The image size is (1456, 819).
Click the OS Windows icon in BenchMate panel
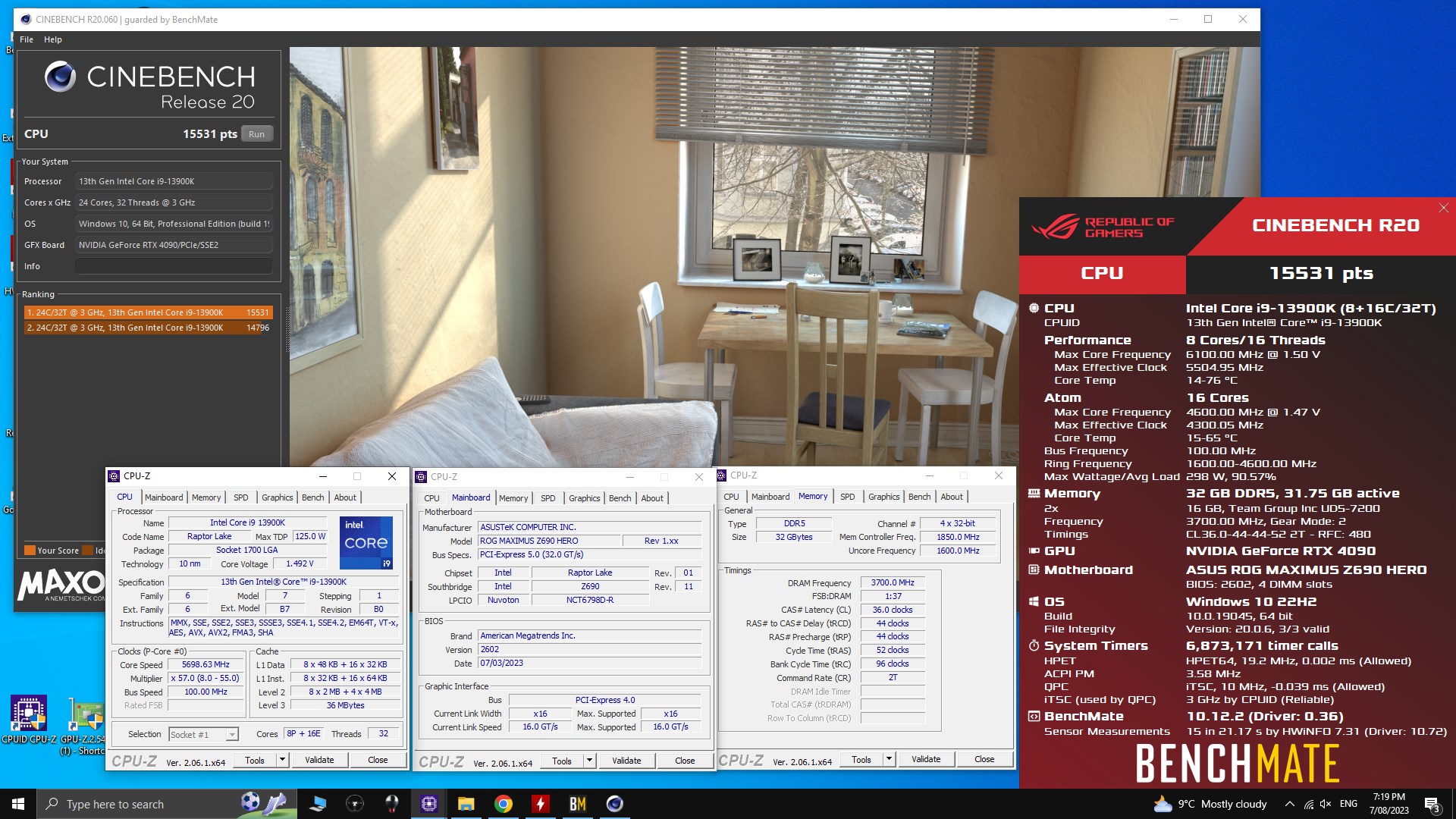click(x=1034, y=601)
